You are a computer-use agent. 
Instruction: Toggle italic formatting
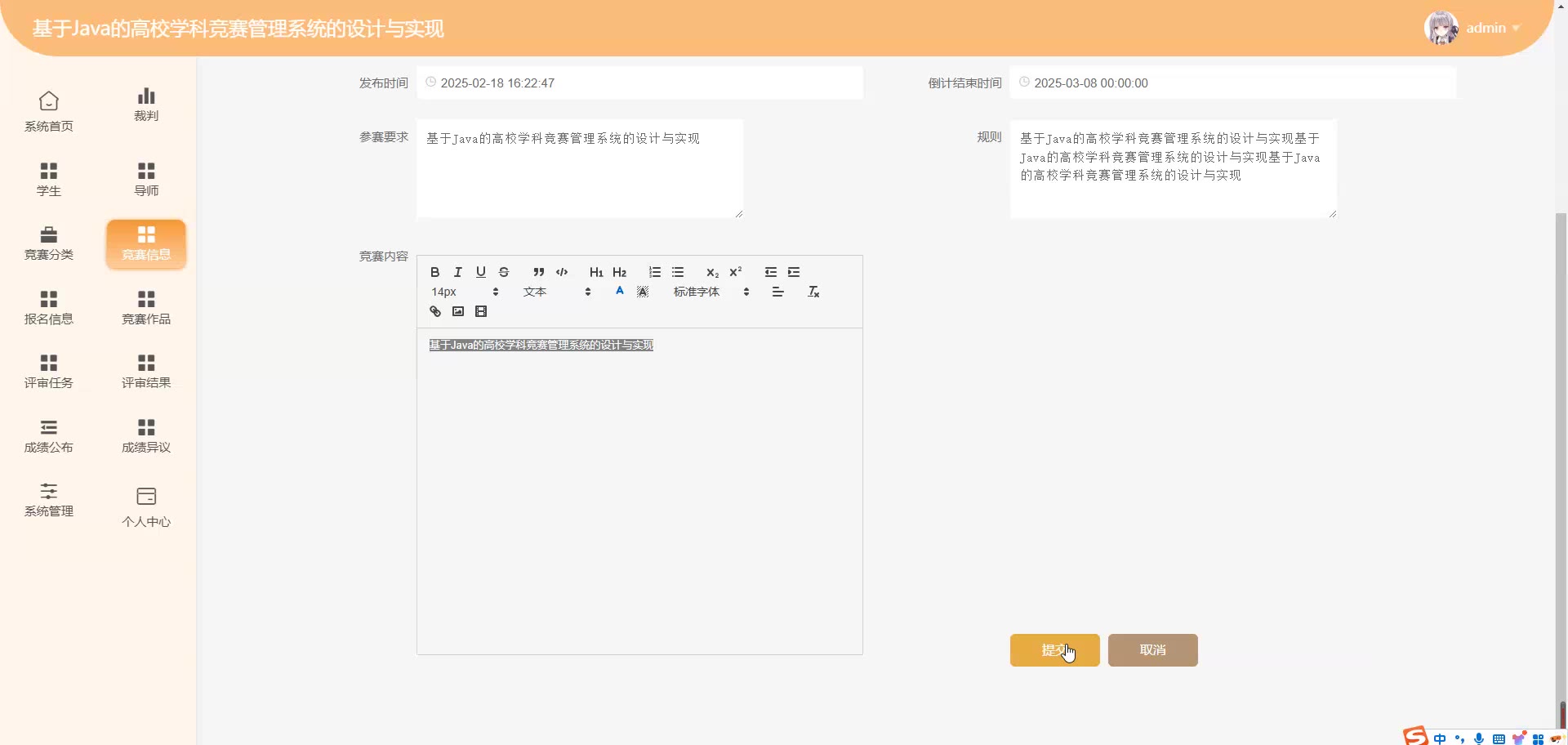458,272
